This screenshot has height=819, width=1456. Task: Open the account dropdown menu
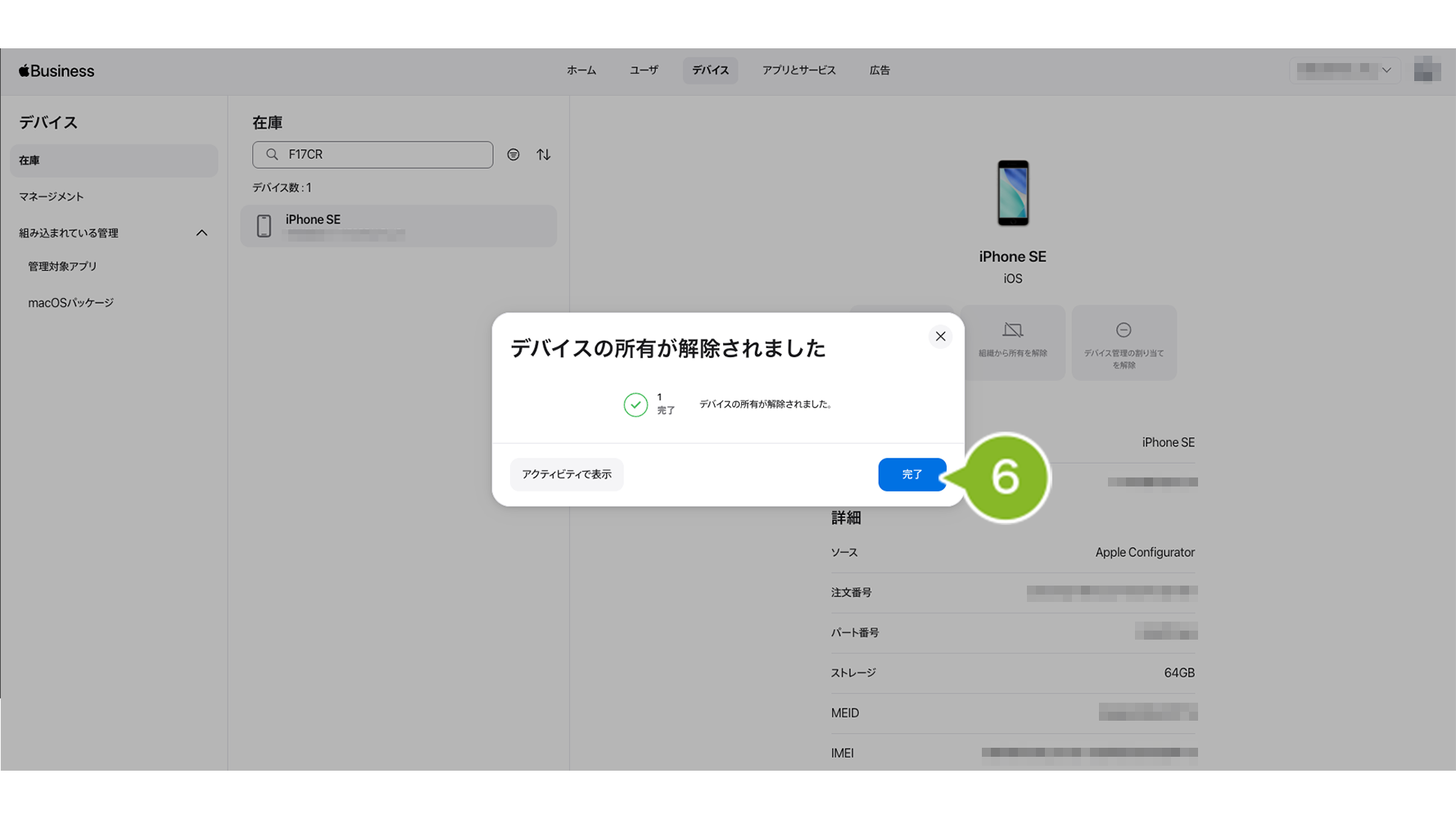tap(1345, 70)
